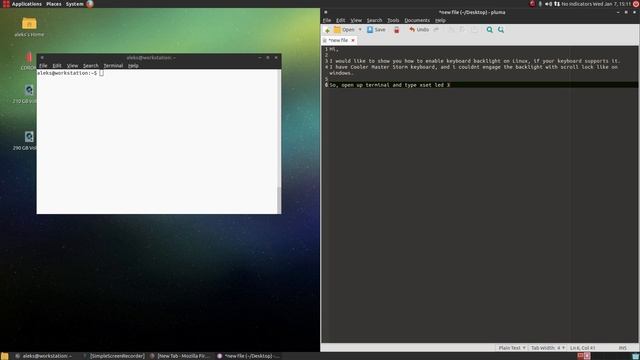Click the terminal prompt line
Image resolution: width=640 pixels, height=360 pixels.
70,73
